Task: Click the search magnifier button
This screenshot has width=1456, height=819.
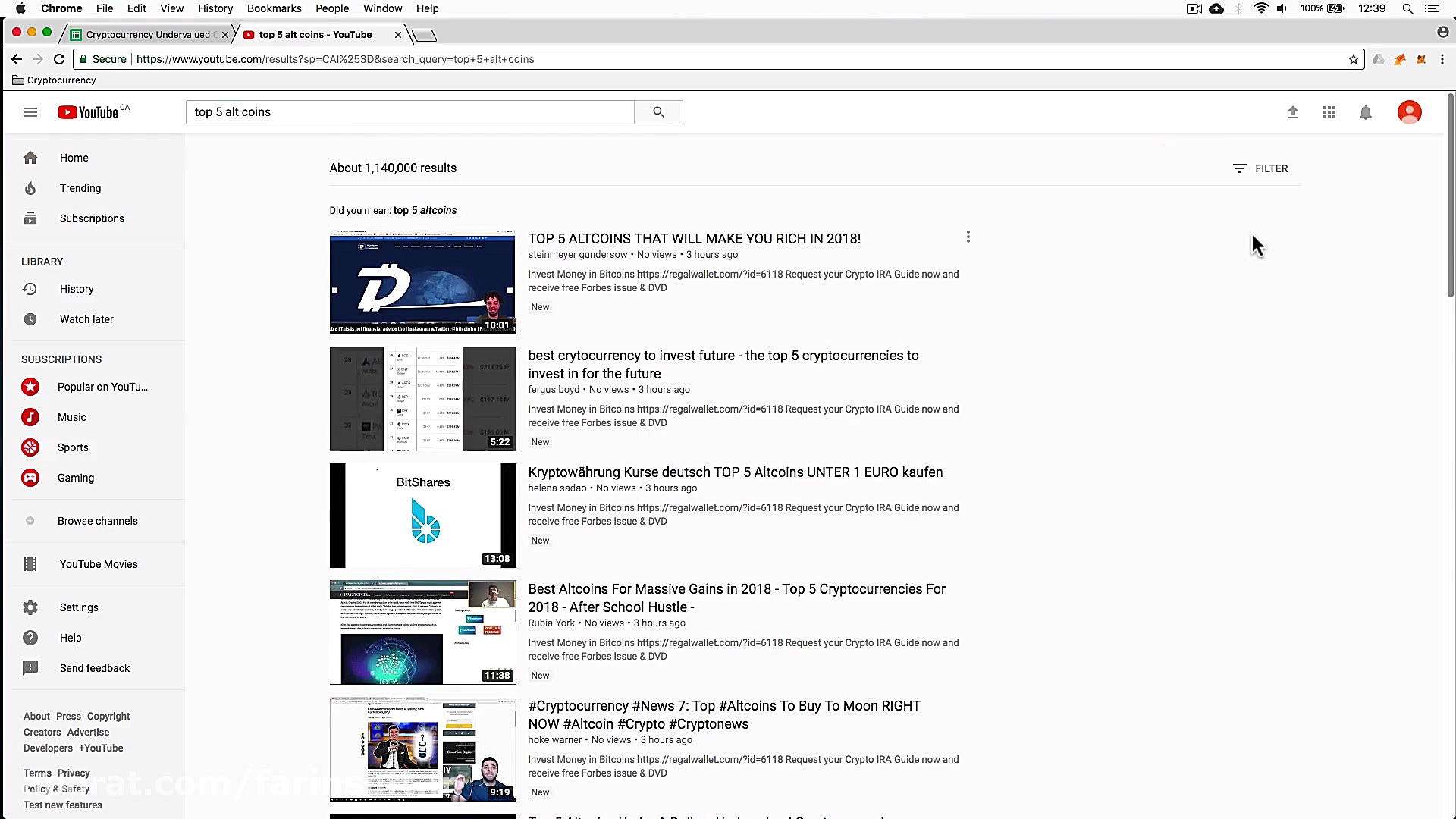Action: tap(658, 112)
